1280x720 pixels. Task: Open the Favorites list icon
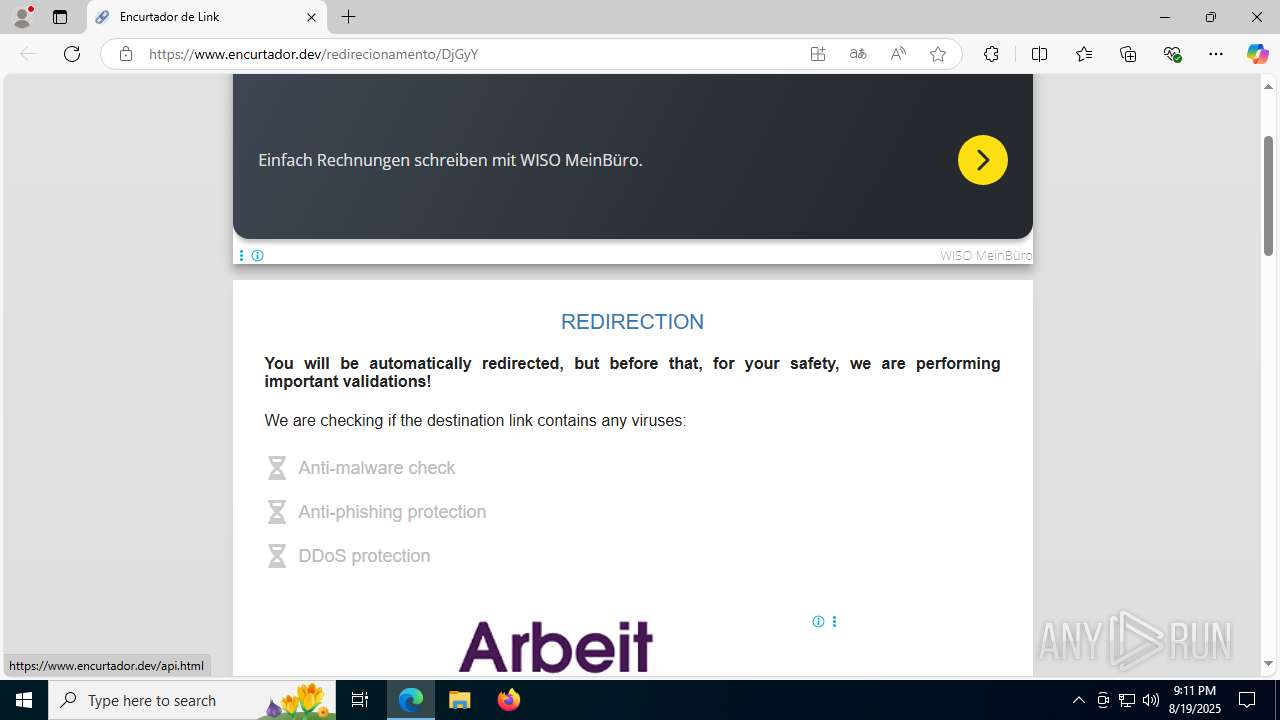(1084, 54)
